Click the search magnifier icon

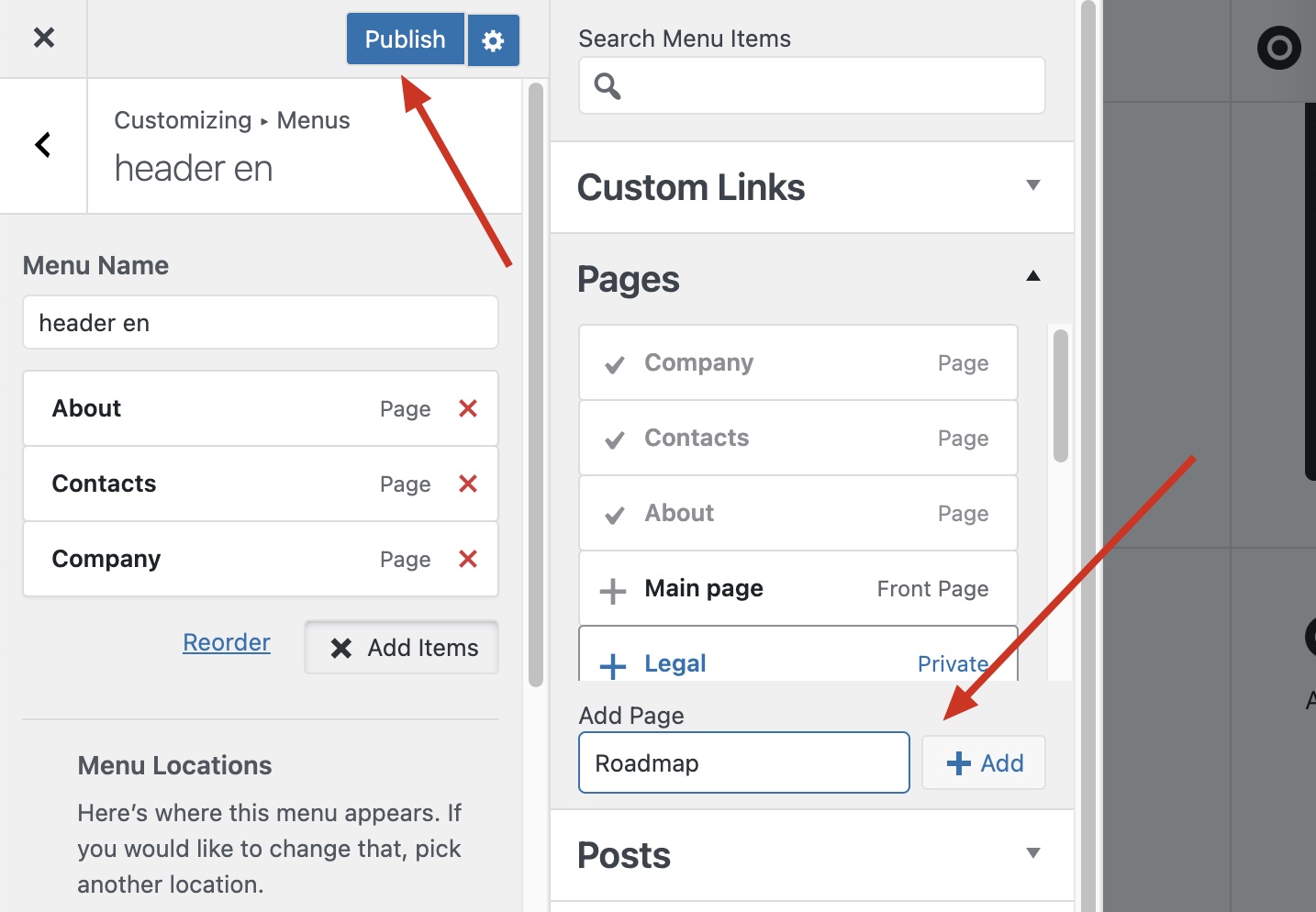608,86
